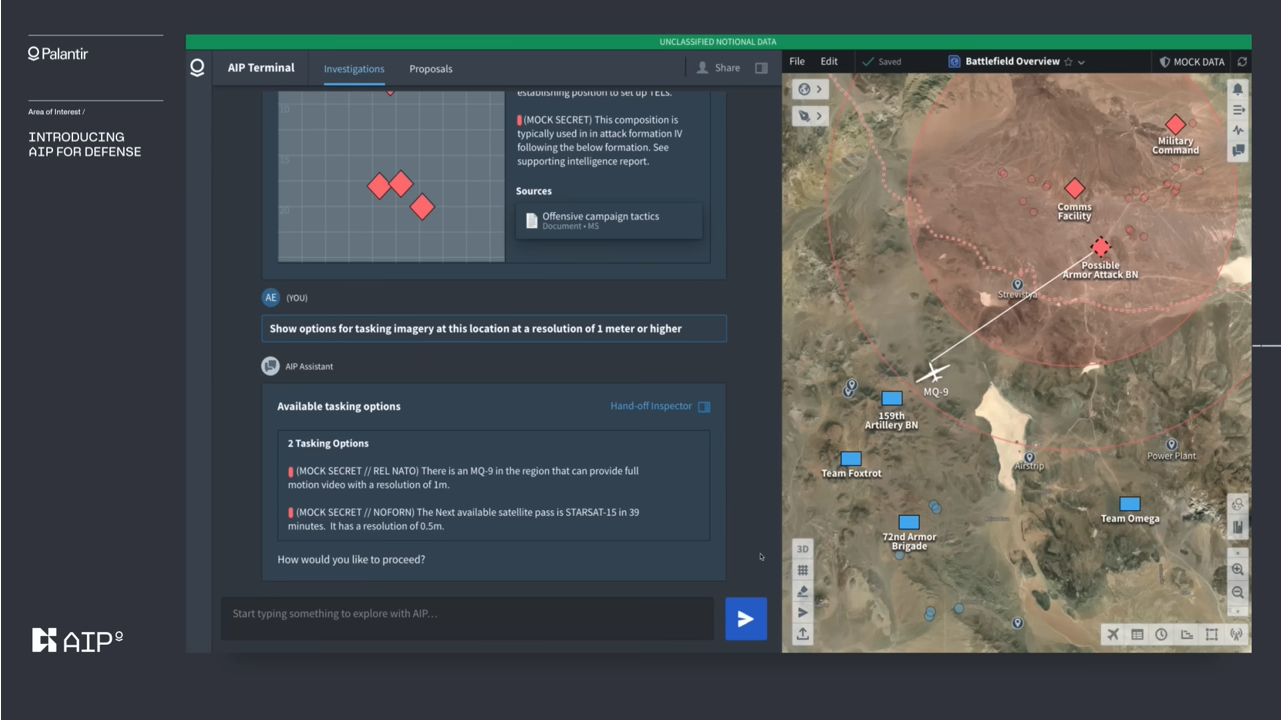Click the zoom in magnifier on the map

coord(1238,570)
